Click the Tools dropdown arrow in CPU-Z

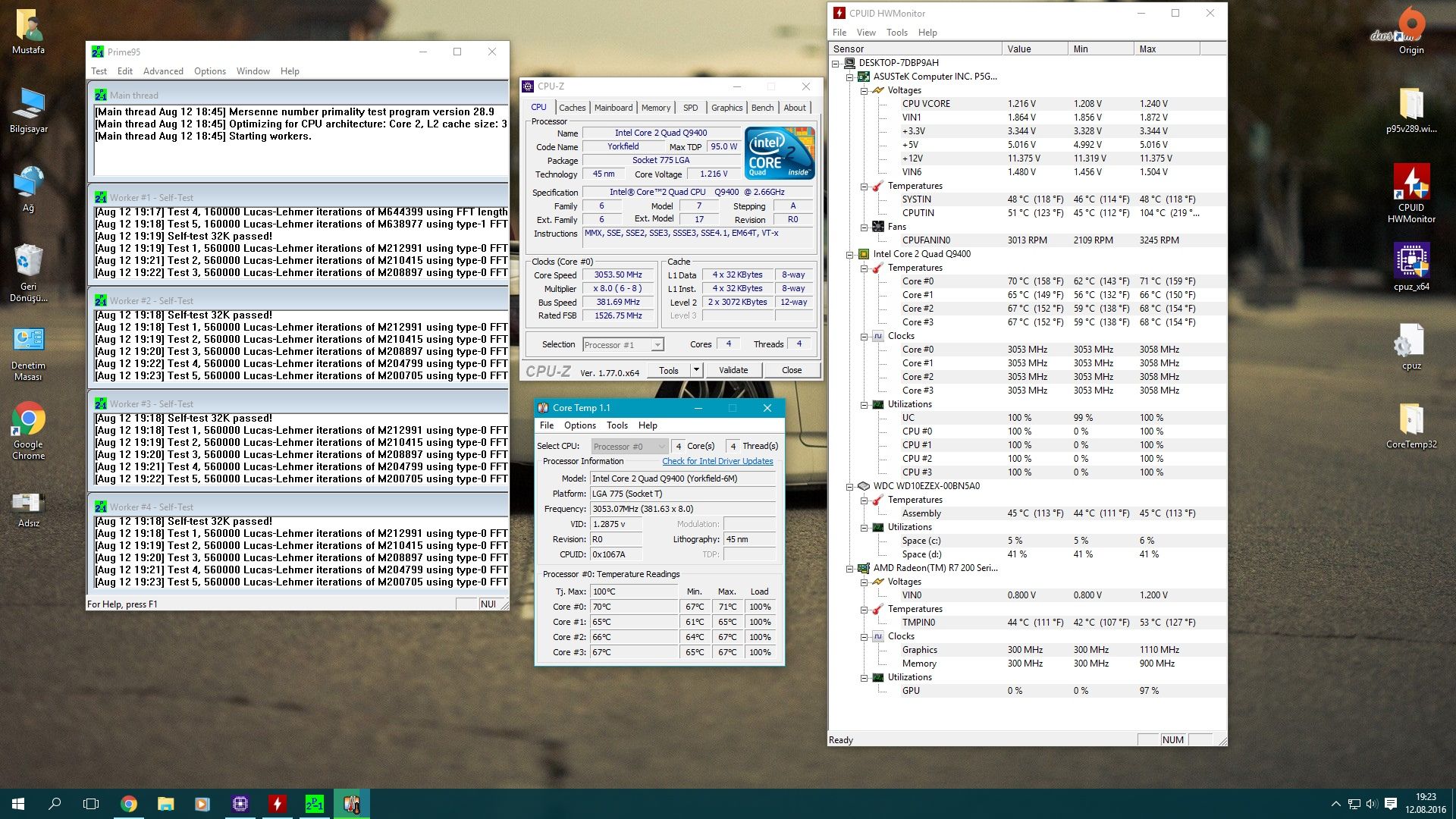(x=696, y=370)
